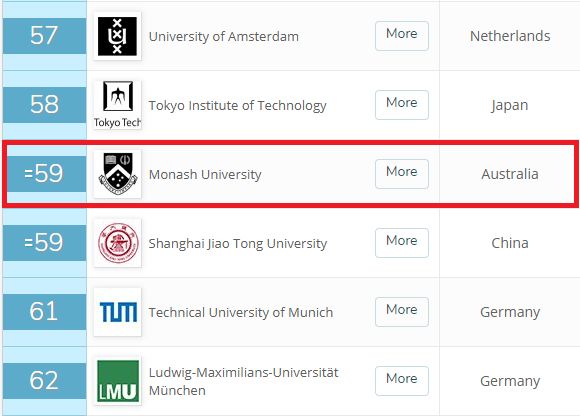
Task: Show More for Shanghai Jiao Tong University
Action: click(x=402, y=243)
